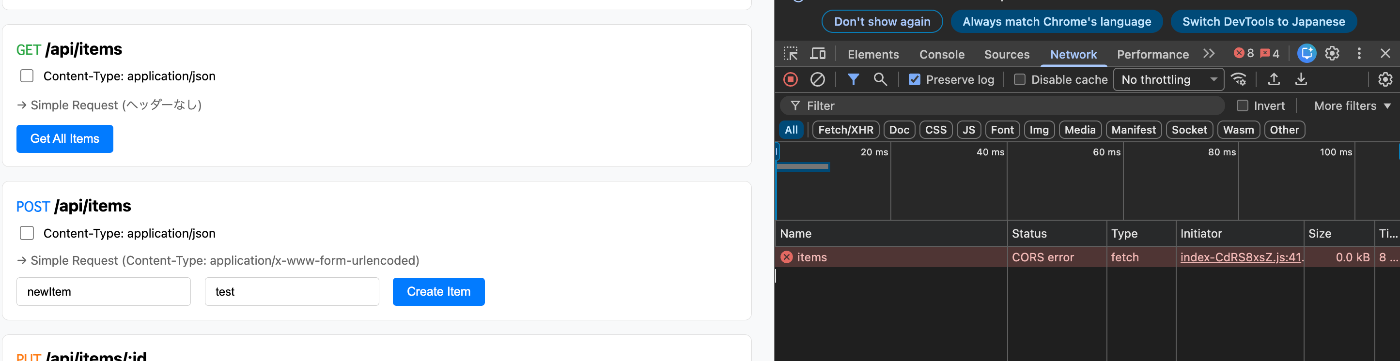Expand the More filters dropdown
This screenshot has width=1400, height=361.
tap(1352, 105)
